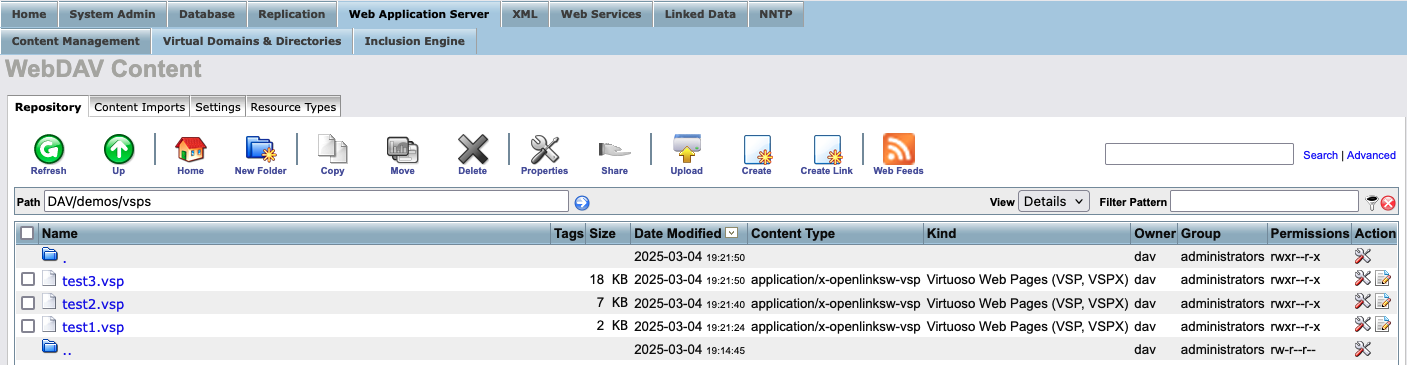Open the XML tab
Image resolution: width=1407 pixels, height=365 pixels.
click(524, 14)
